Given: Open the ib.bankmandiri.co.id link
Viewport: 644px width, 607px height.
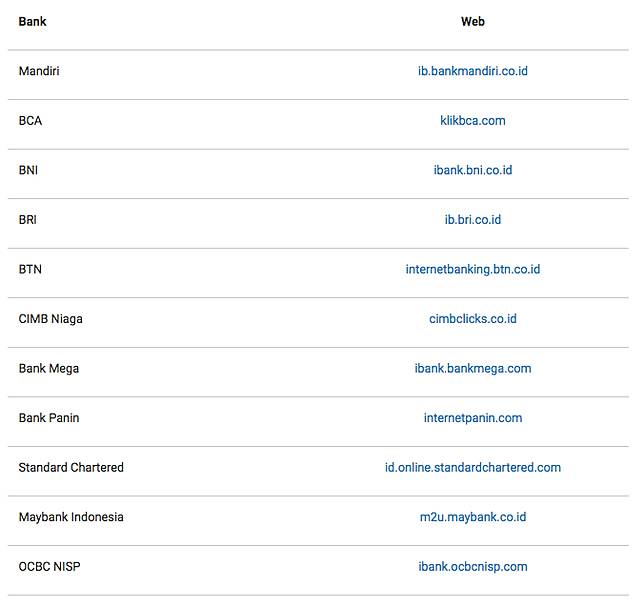Looking at the screenshot, I should click(x=472, y=71).
